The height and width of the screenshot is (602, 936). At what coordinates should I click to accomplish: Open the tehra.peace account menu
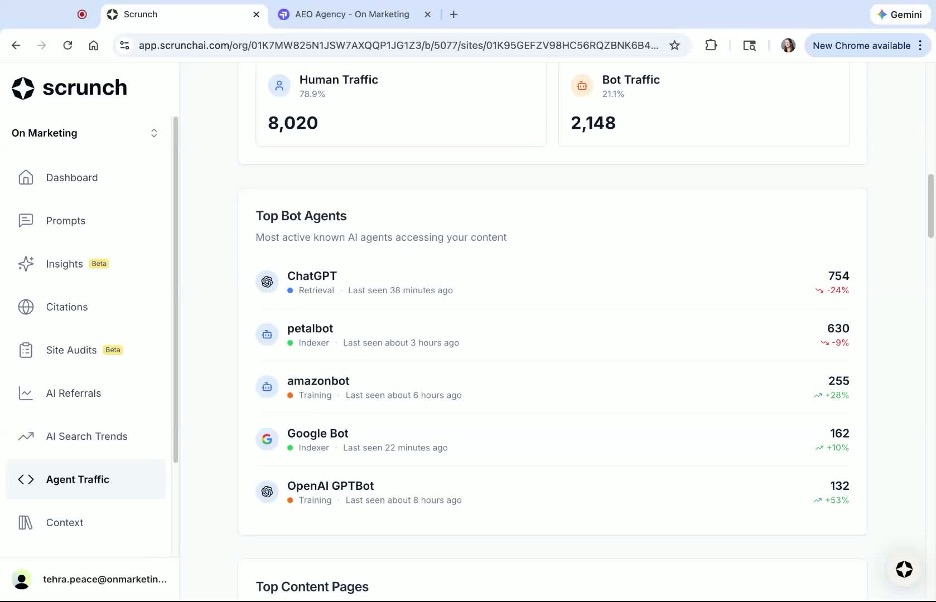[85, 579]
